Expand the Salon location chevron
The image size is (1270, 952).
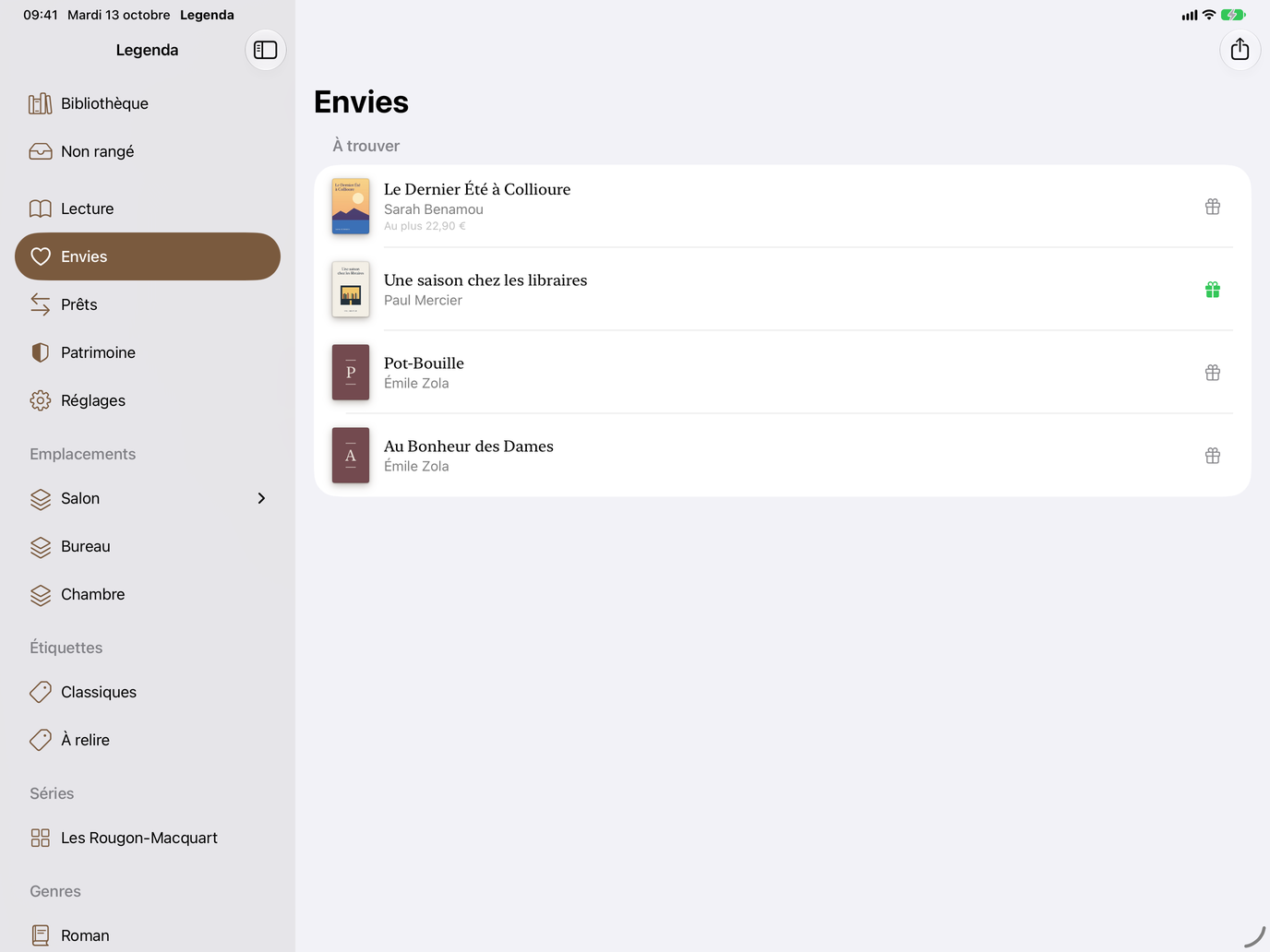click(x=261, y=498)
